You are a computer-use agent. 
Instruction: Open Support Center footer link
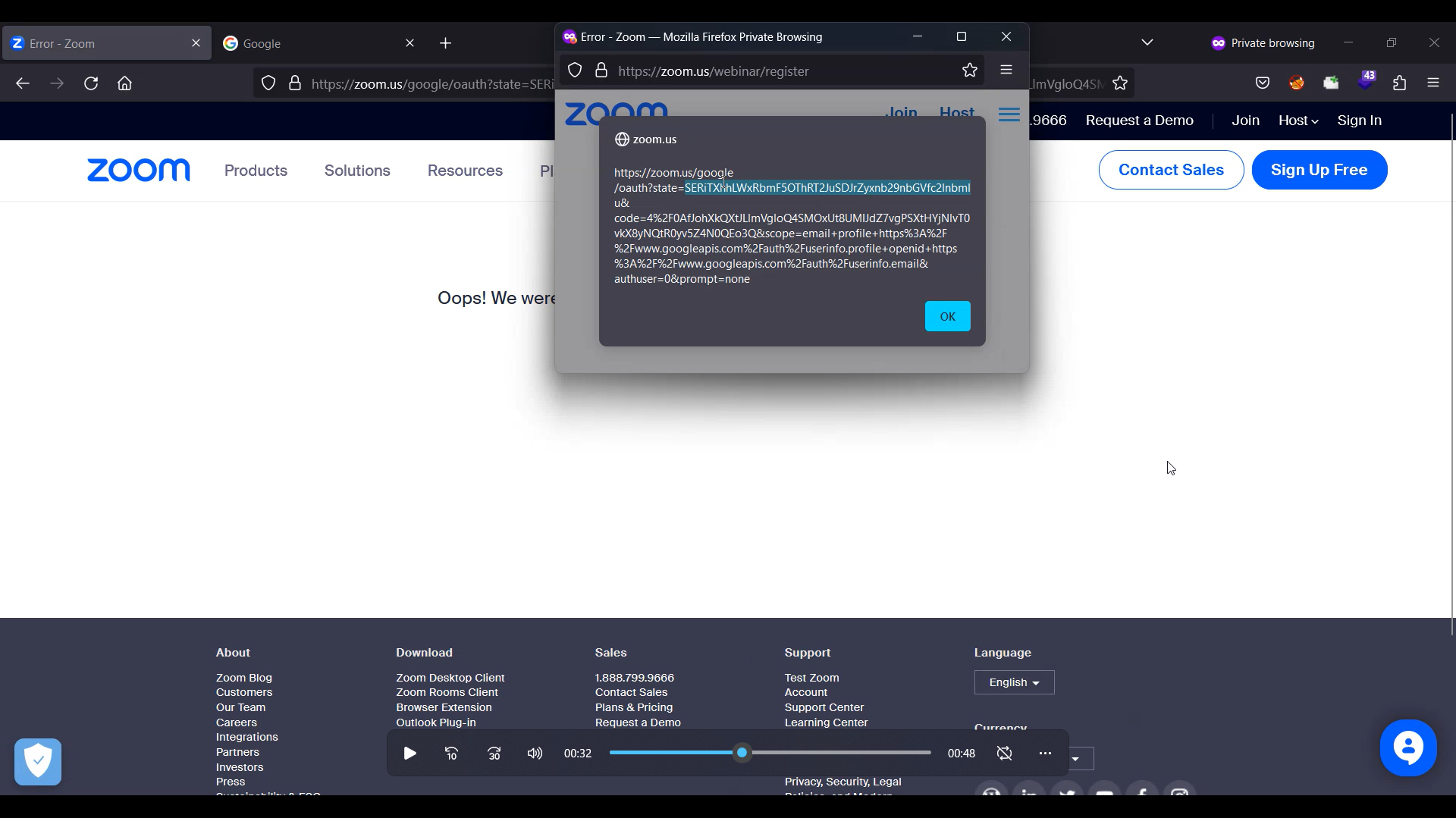824,707
